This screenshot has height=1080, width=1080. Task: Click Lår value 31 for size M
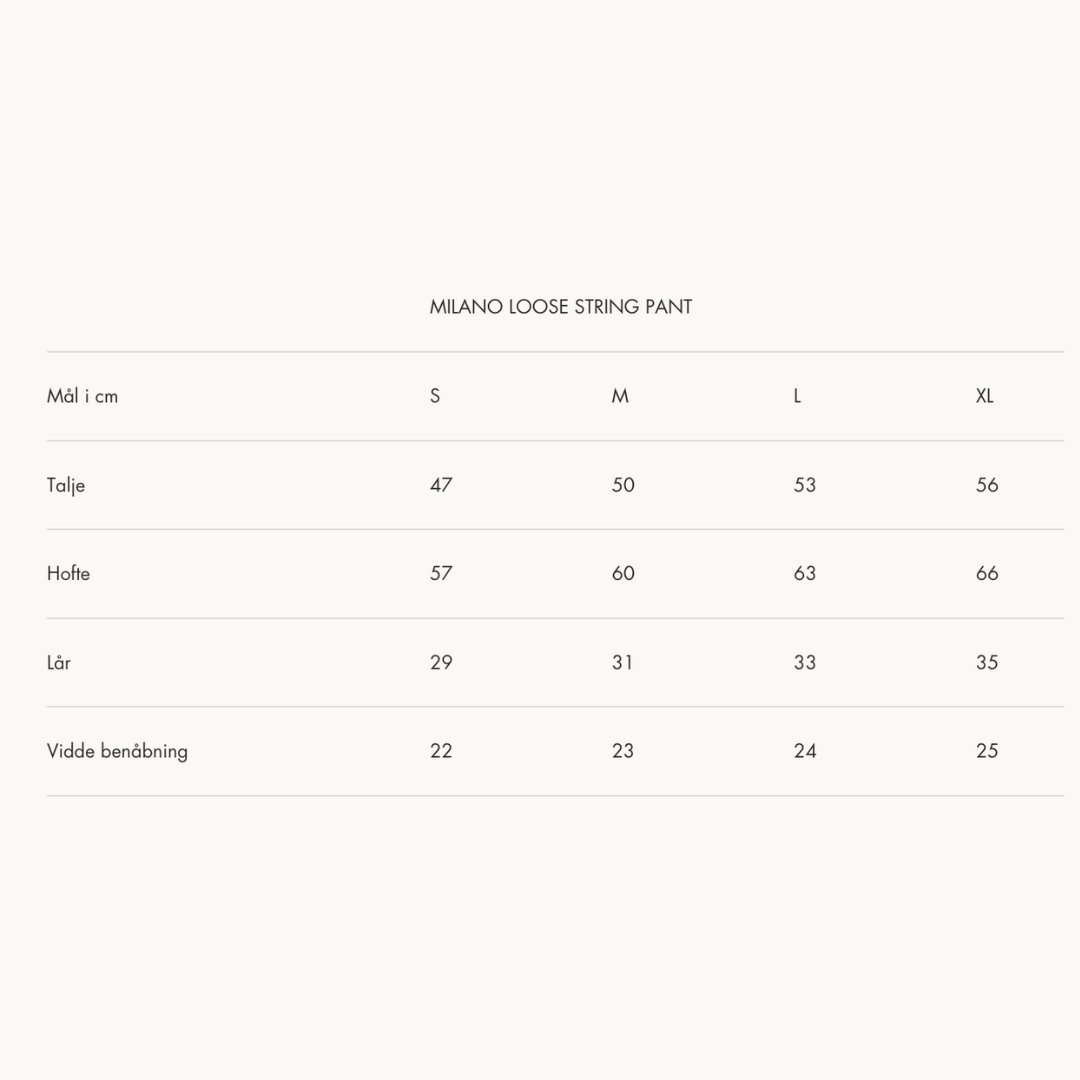[x=623, y=662]
